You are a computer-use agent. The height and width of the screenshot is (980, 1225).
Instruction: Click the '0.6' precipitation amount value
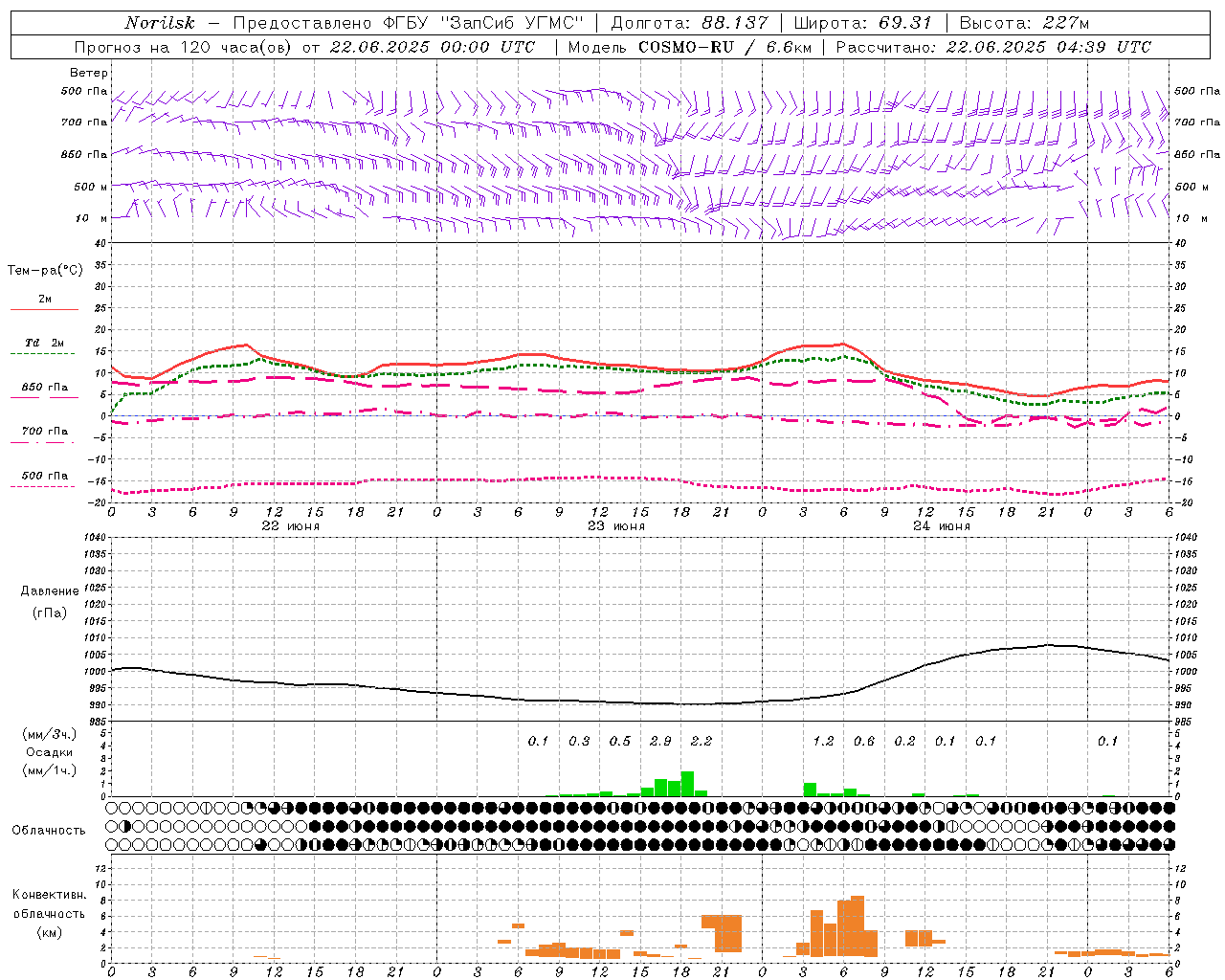click(x=864, y=742)
